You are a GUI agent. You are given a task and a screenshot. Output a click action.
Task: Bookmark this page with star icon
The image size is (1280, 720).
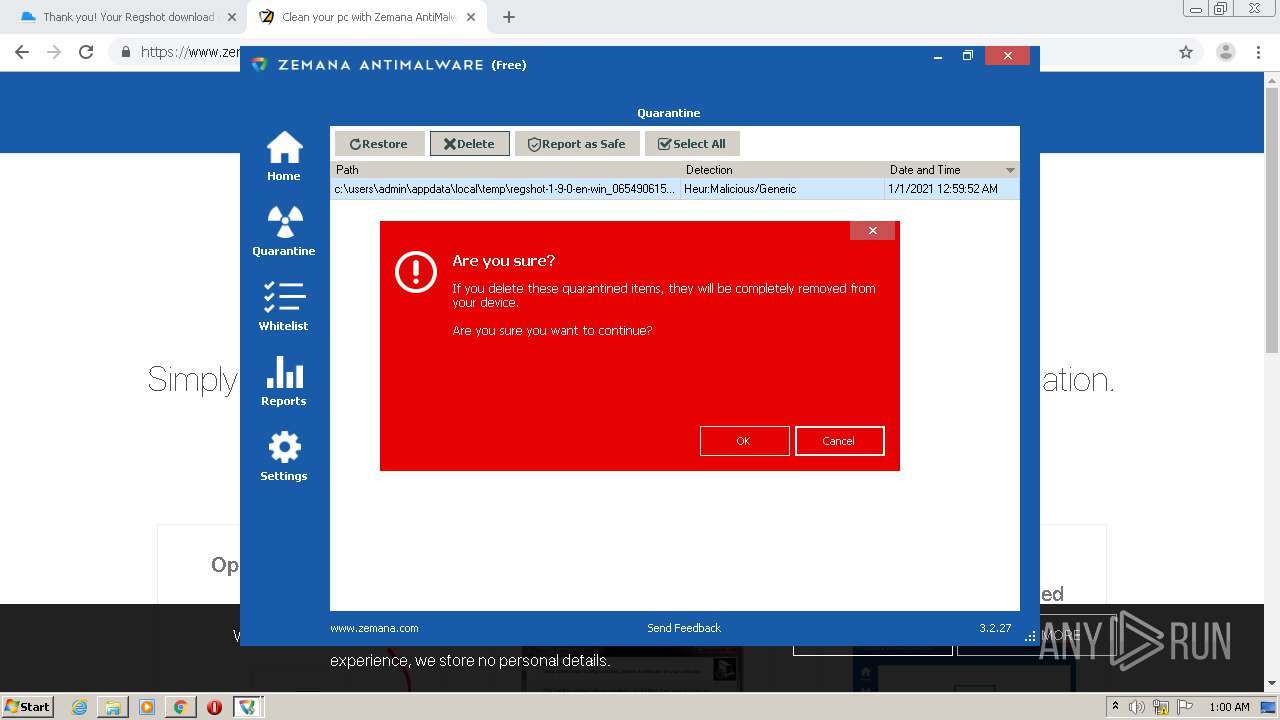(x=1186, y=52)
